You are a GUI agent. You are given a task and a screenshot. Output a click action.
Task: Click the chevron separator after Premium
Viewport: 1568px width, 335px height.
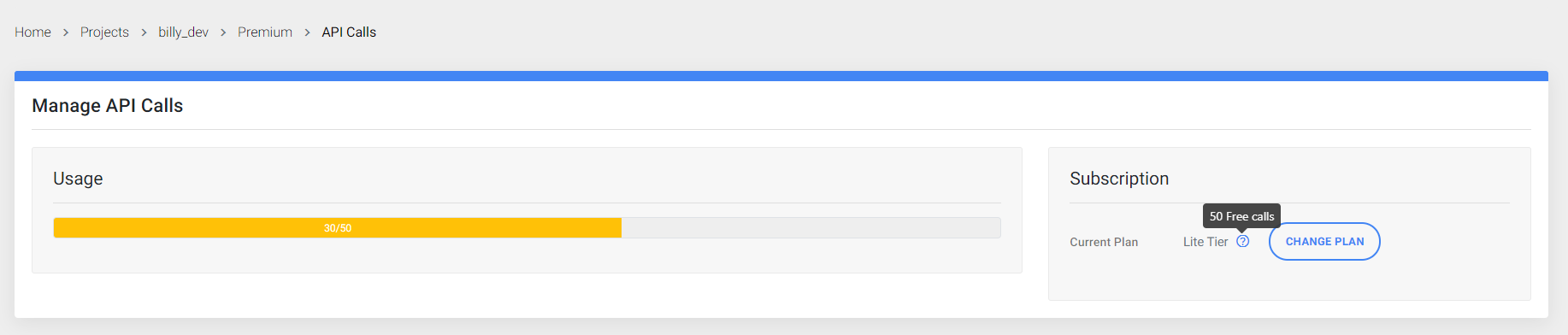click(x=307, y=32)
